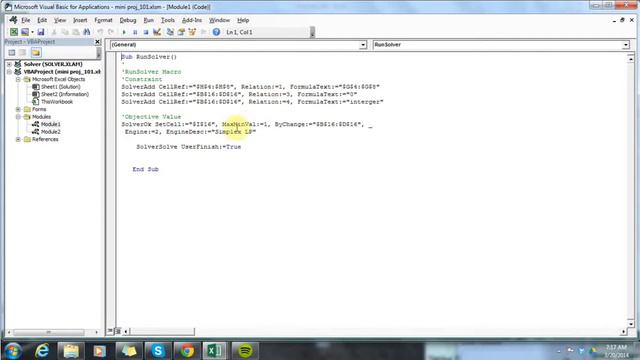Open the Window menu

point(220,20)
